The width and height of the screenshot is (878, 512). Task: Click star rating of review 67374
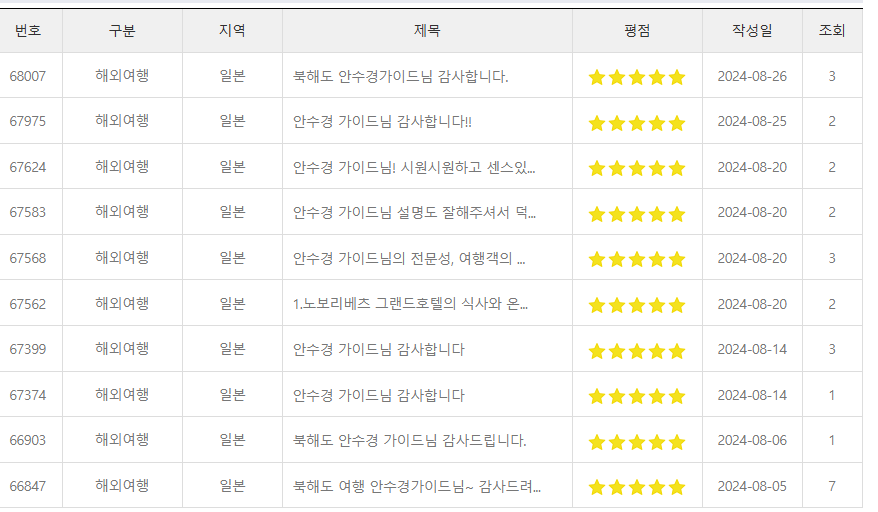637,397
